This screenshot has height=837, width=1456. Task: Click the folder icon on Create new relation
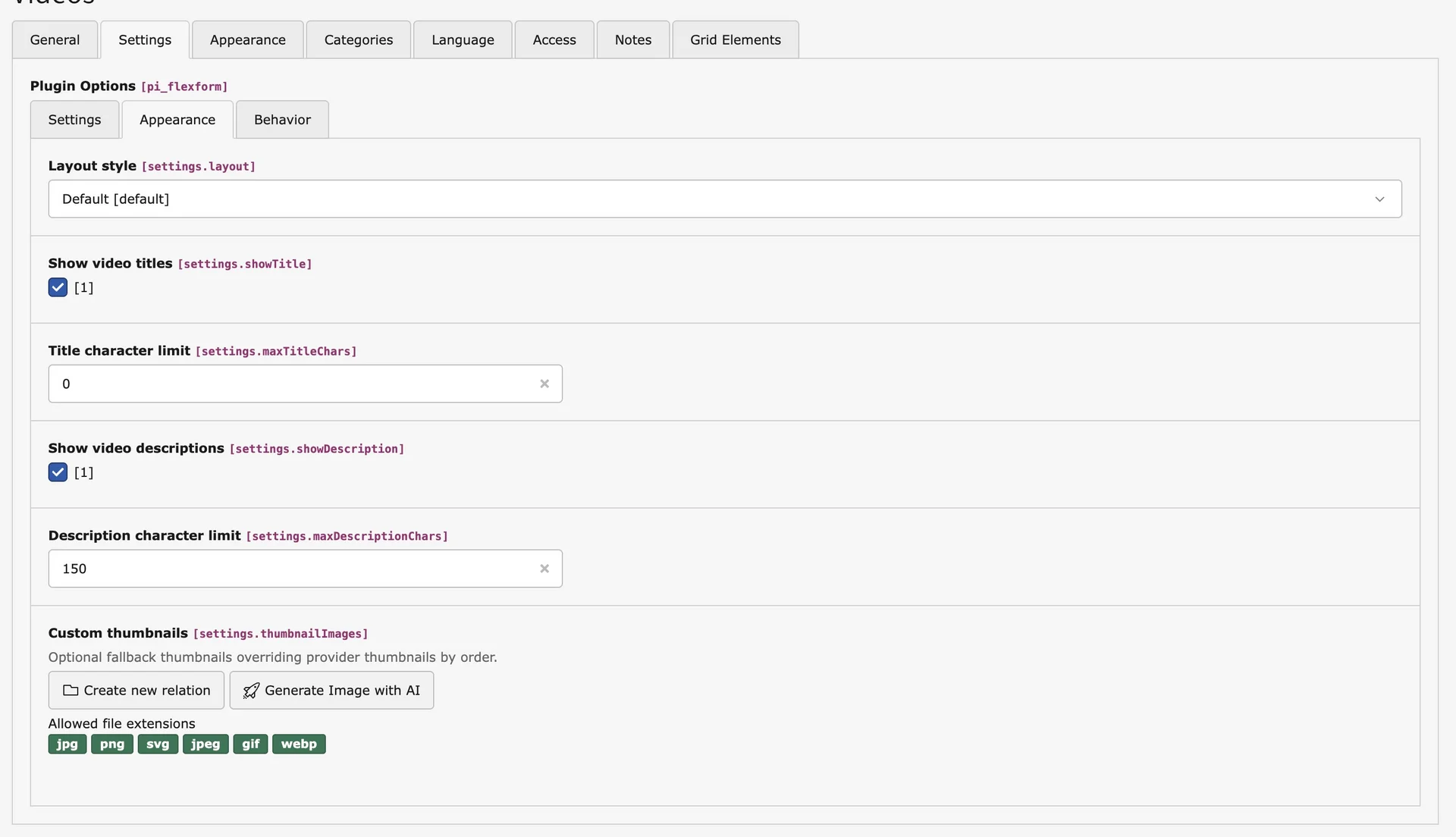click(69, 690)
